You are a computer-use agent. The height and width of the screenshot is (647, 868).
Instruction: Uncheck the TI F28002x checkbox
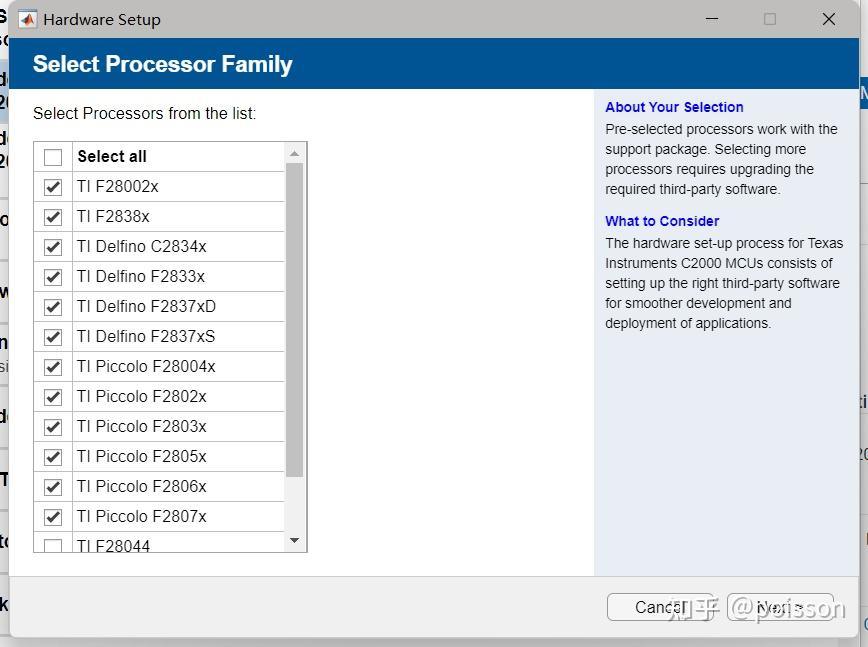tap(53, 187)
